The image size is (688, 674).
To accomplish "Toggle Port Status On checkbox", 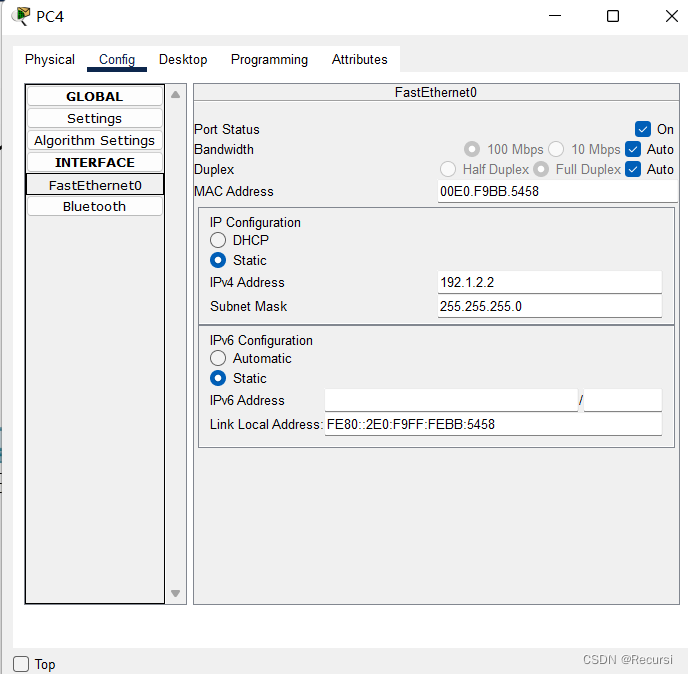I will [643, 129].
